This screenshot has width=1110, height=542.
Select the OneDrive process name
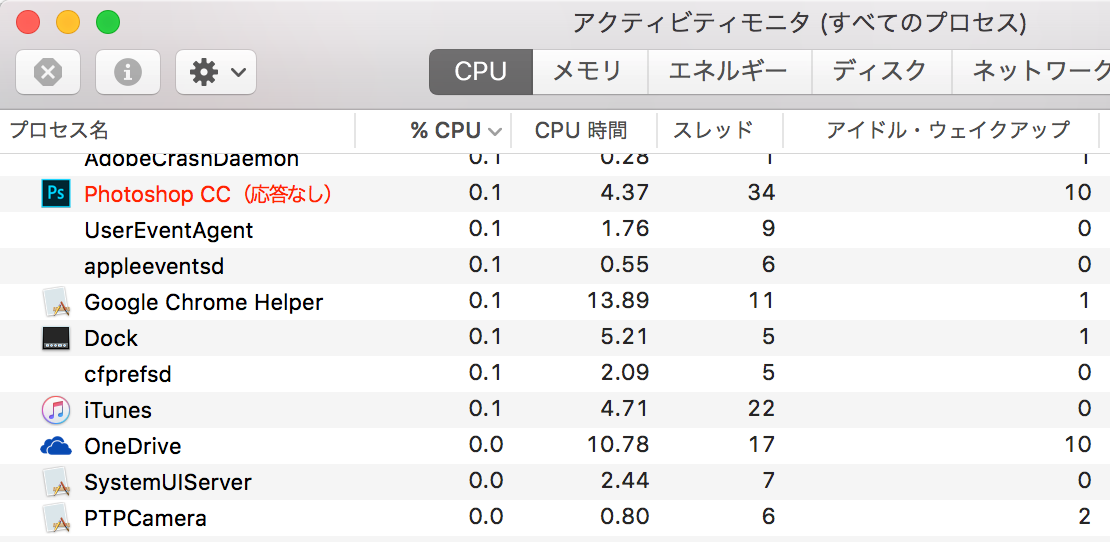point(132,447)
